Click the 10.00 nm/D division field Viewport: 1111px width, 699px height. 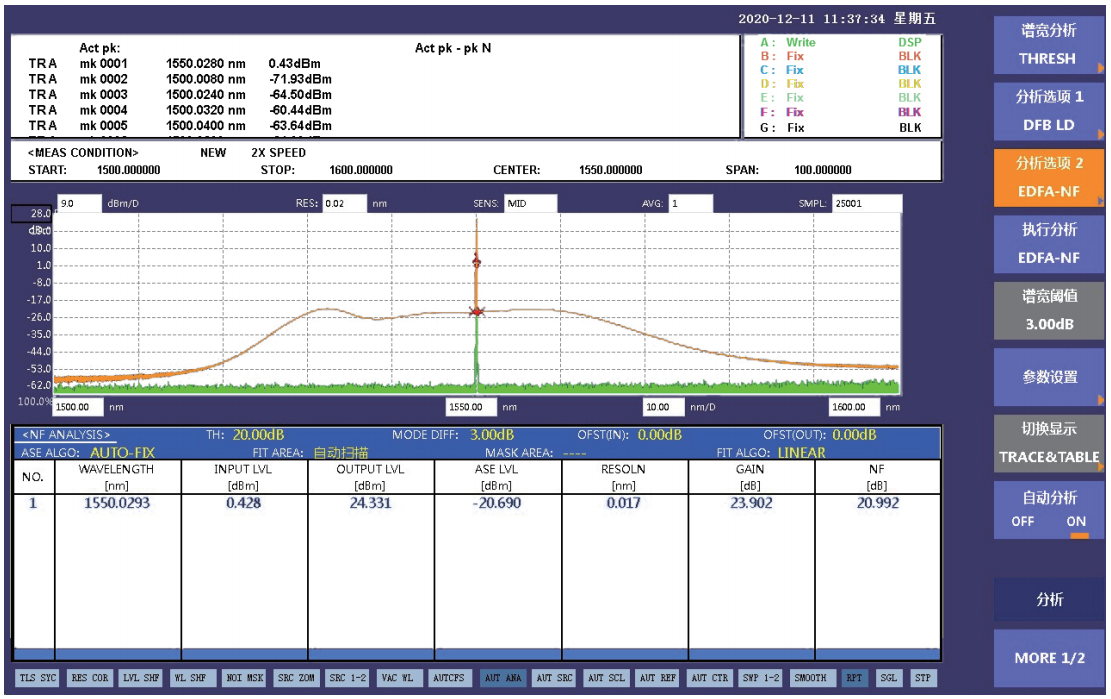coord(664,407)
